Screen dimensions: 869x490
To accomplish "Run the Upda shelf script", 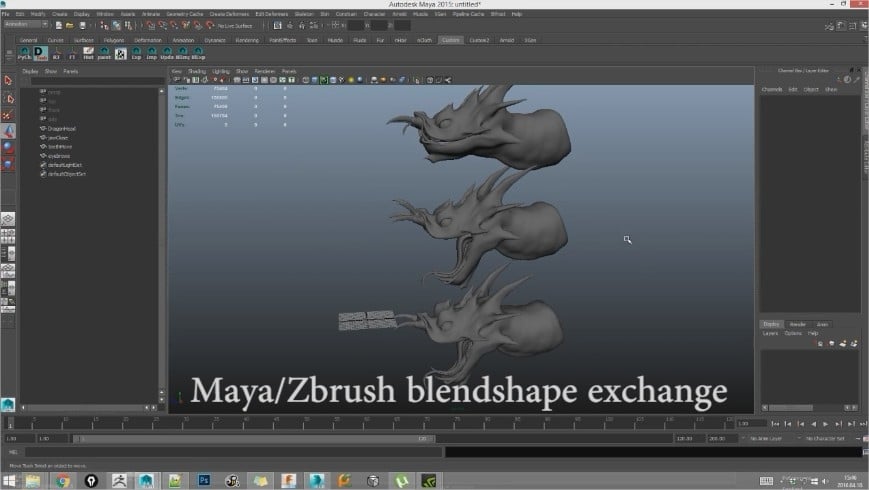I will coord(167,54).
